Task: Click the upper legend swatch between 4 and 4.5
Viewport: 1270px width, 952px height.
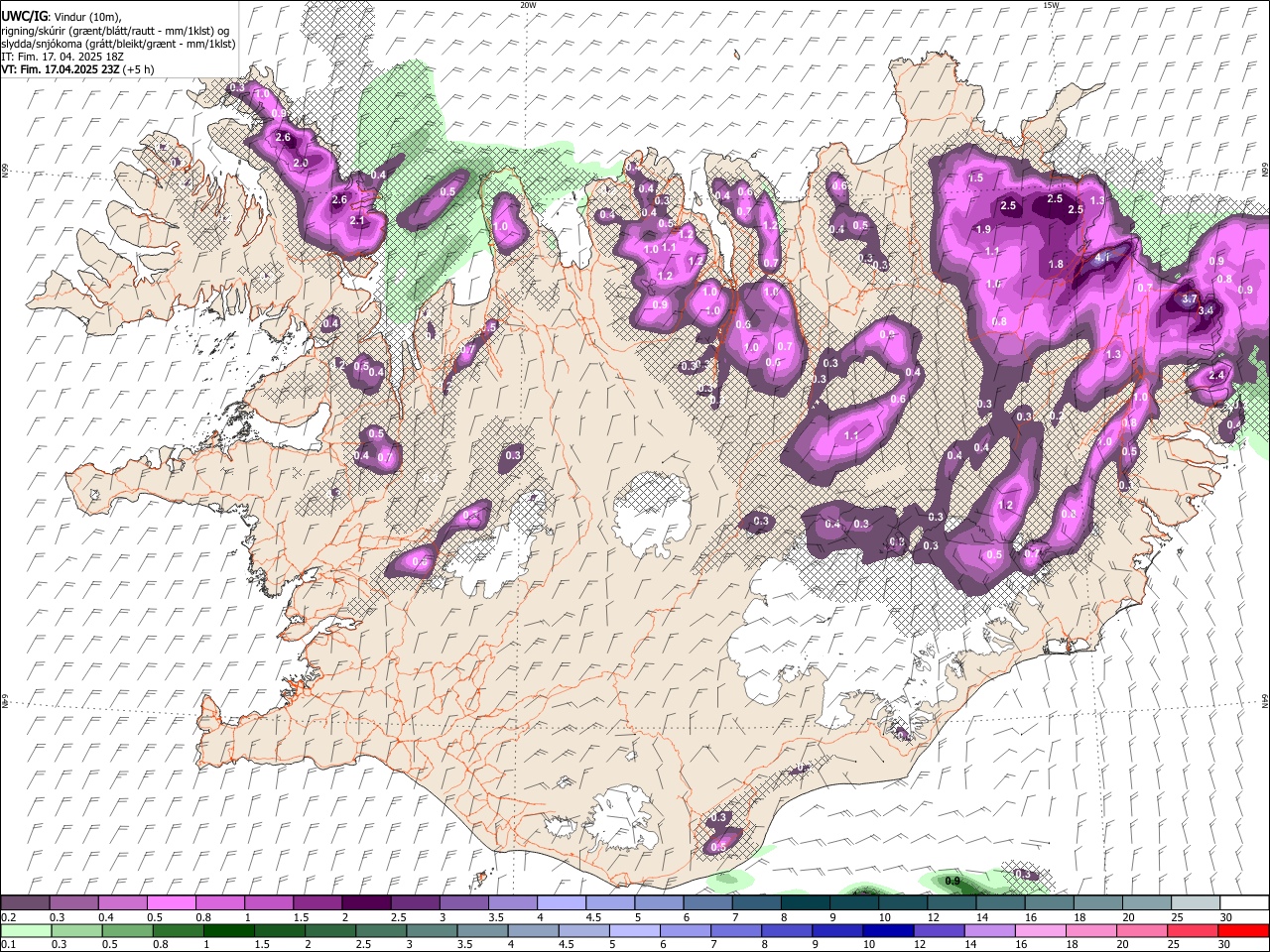Action: click(x=561, y=902)
